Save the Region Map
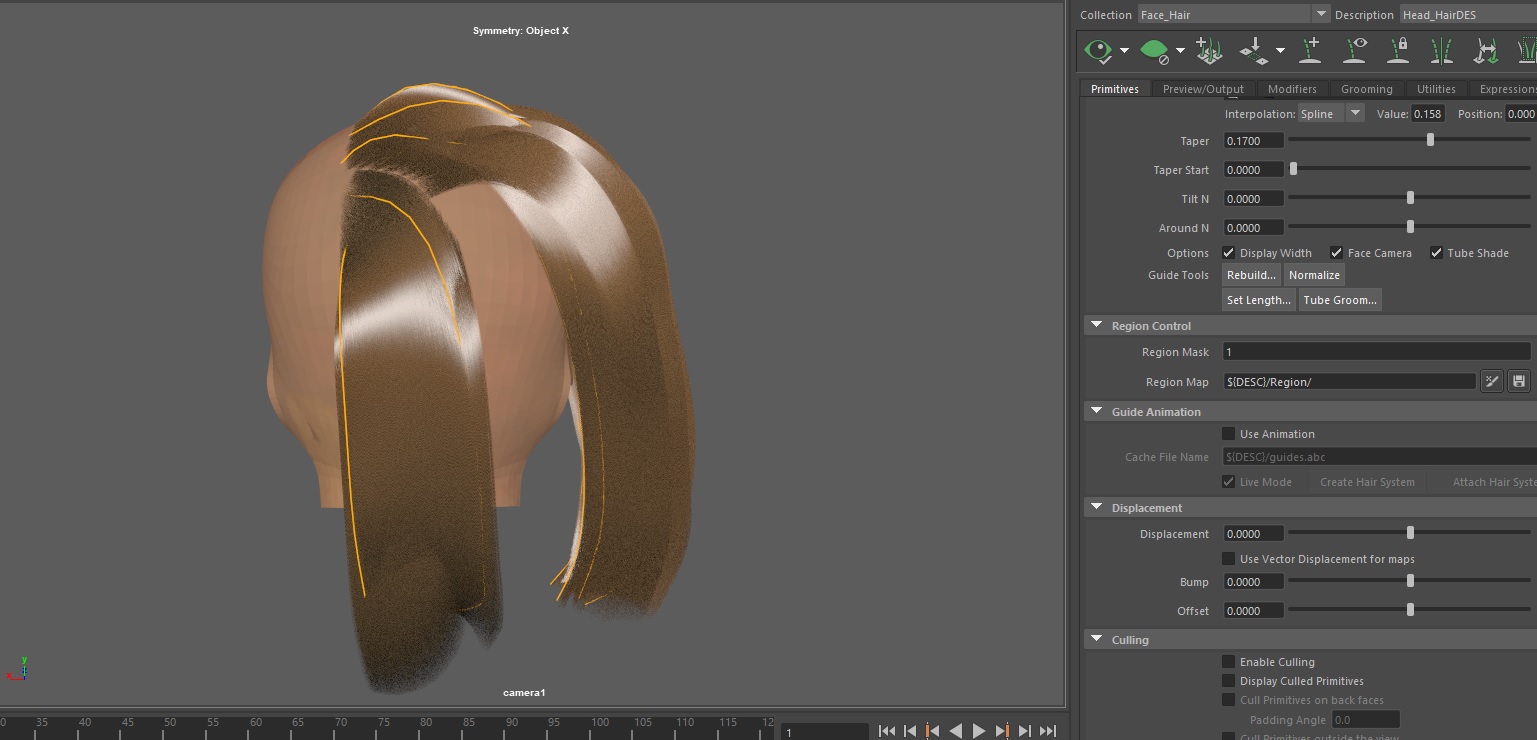This screenshot has height=740, width=1537. (x=1519, y=381)
